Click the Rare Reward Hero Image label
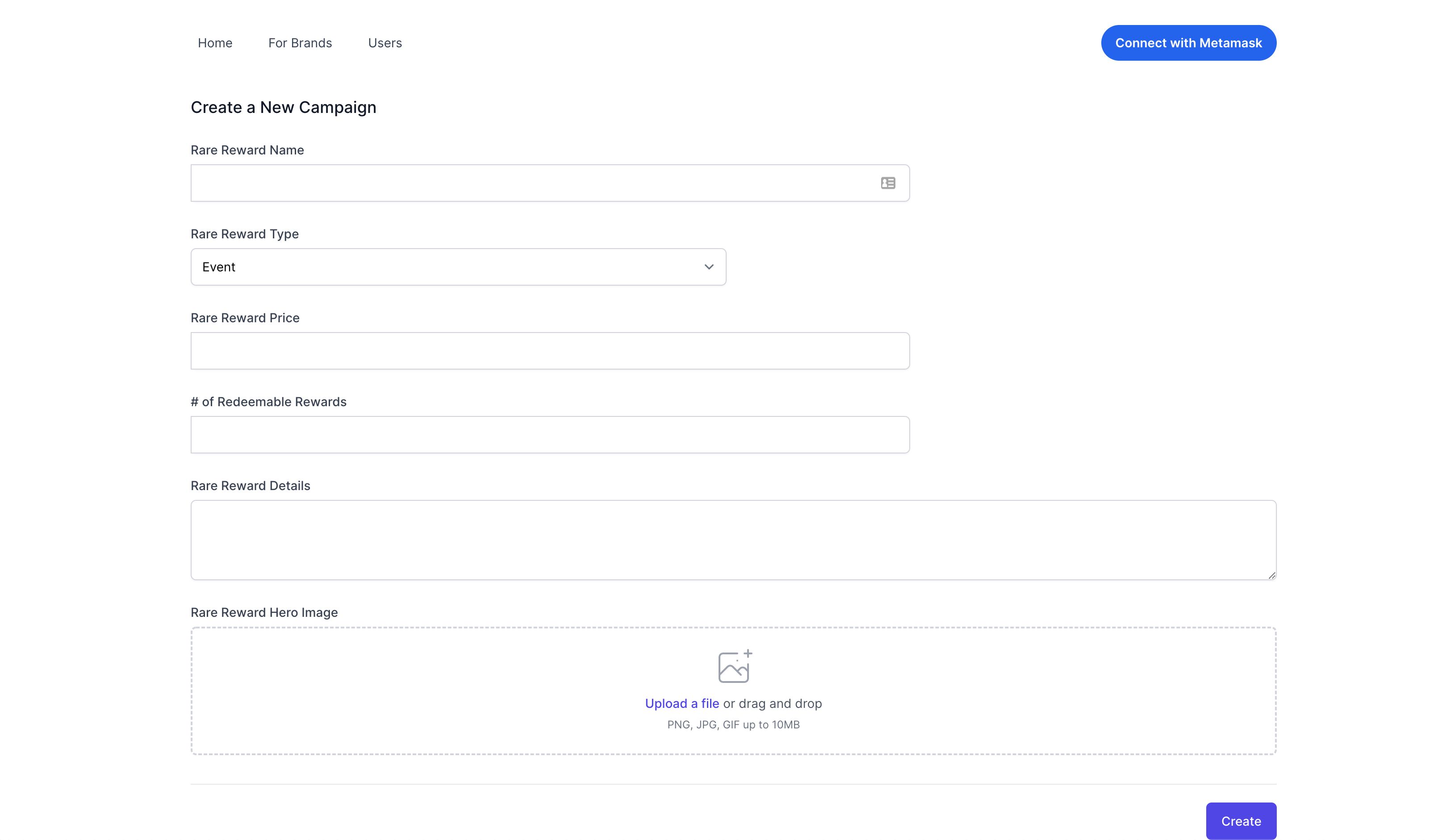This screenshot has height=840, width=1438. coord(264,612)
